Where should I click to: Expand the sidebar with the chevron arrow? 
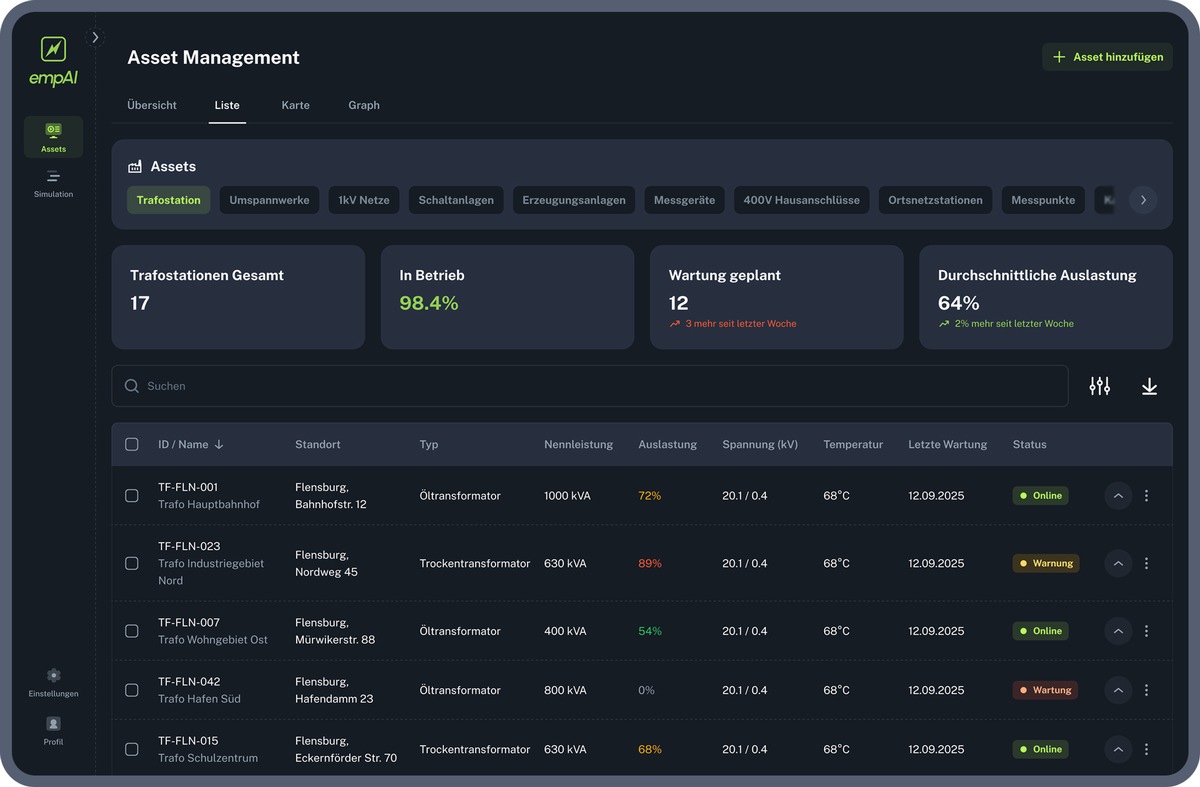click(95, 38)
